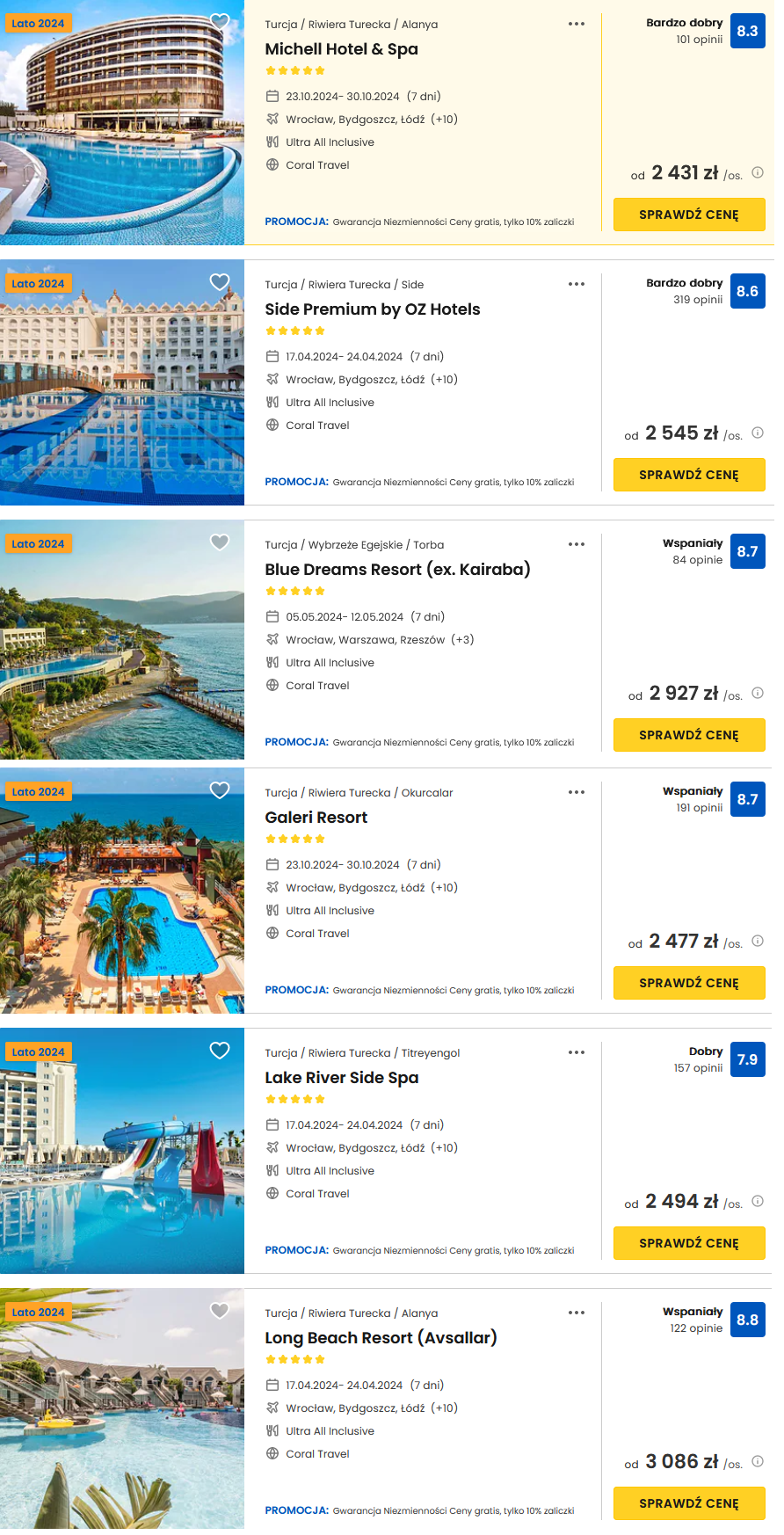Show price details icon beside 2 545 zł

758,433
